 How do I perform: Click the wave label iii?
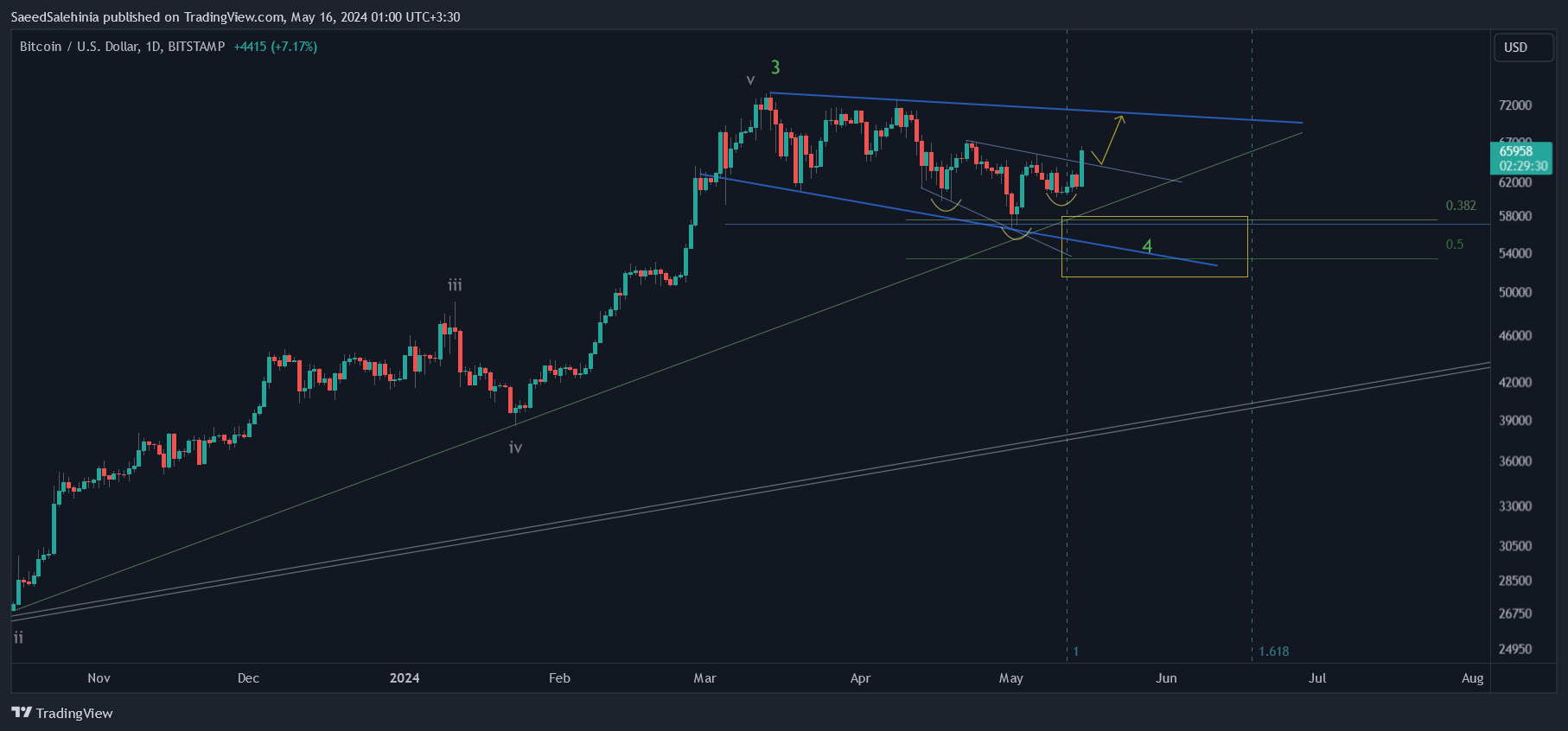point(455,285)
